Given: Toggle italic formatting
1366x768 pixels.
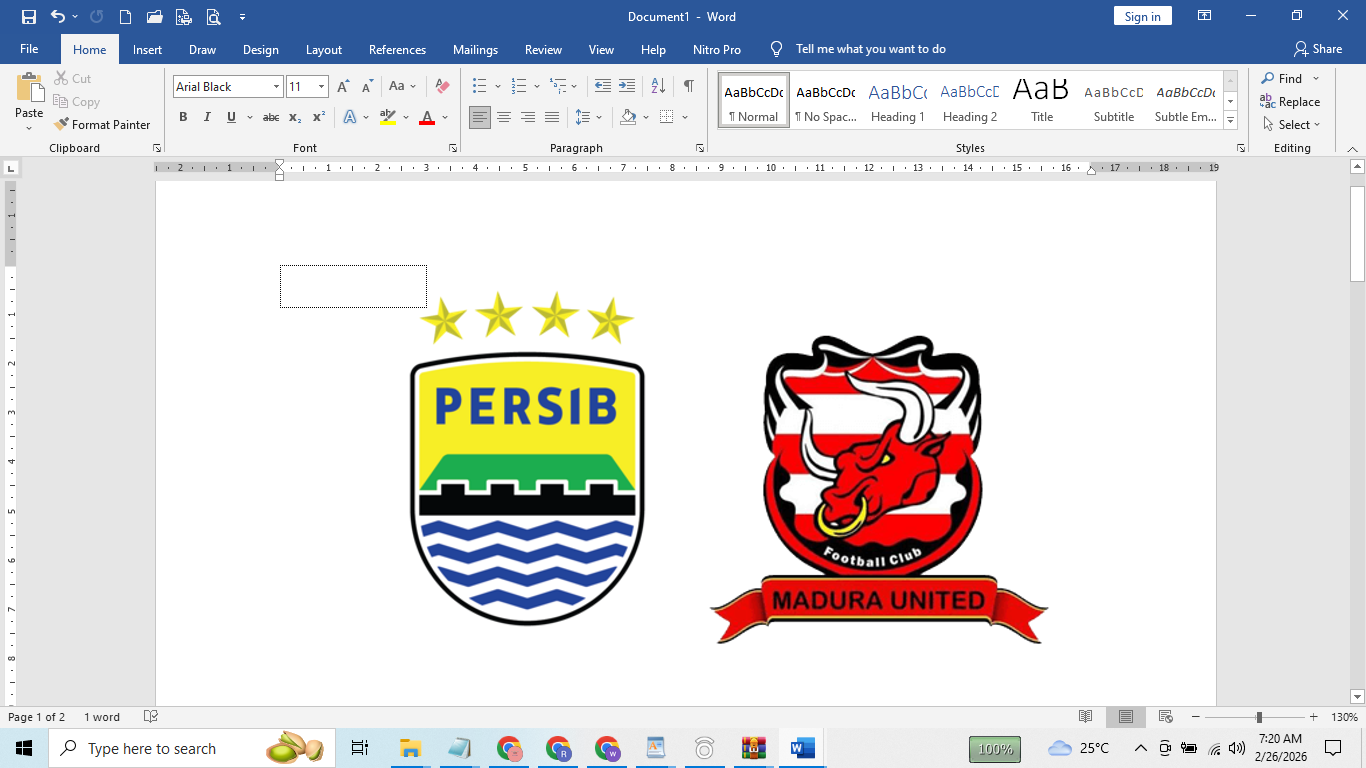Looking at the screenshot, I should click(207, 117).
